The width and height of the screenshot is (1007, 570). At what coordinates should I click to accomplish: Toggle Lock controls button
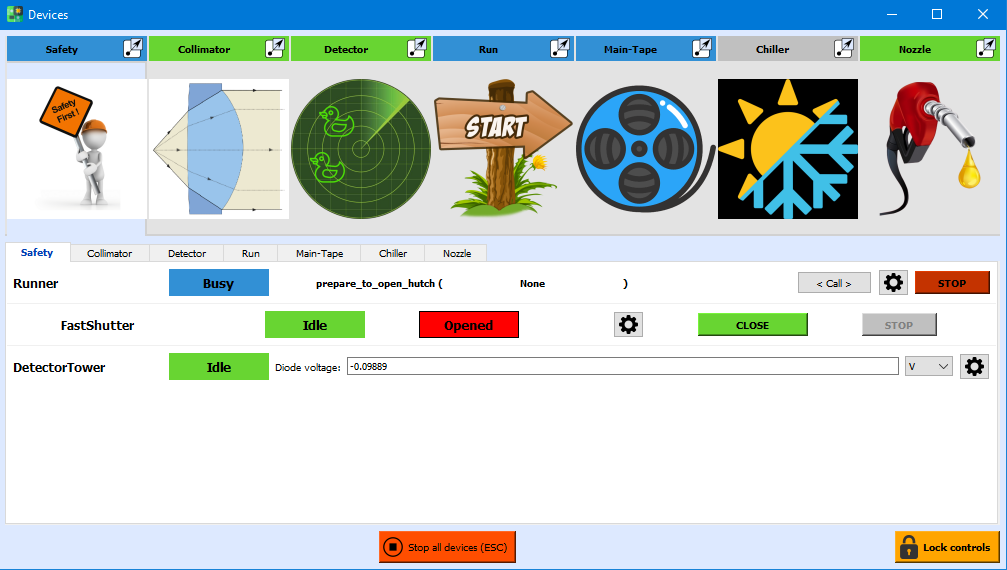946,547
